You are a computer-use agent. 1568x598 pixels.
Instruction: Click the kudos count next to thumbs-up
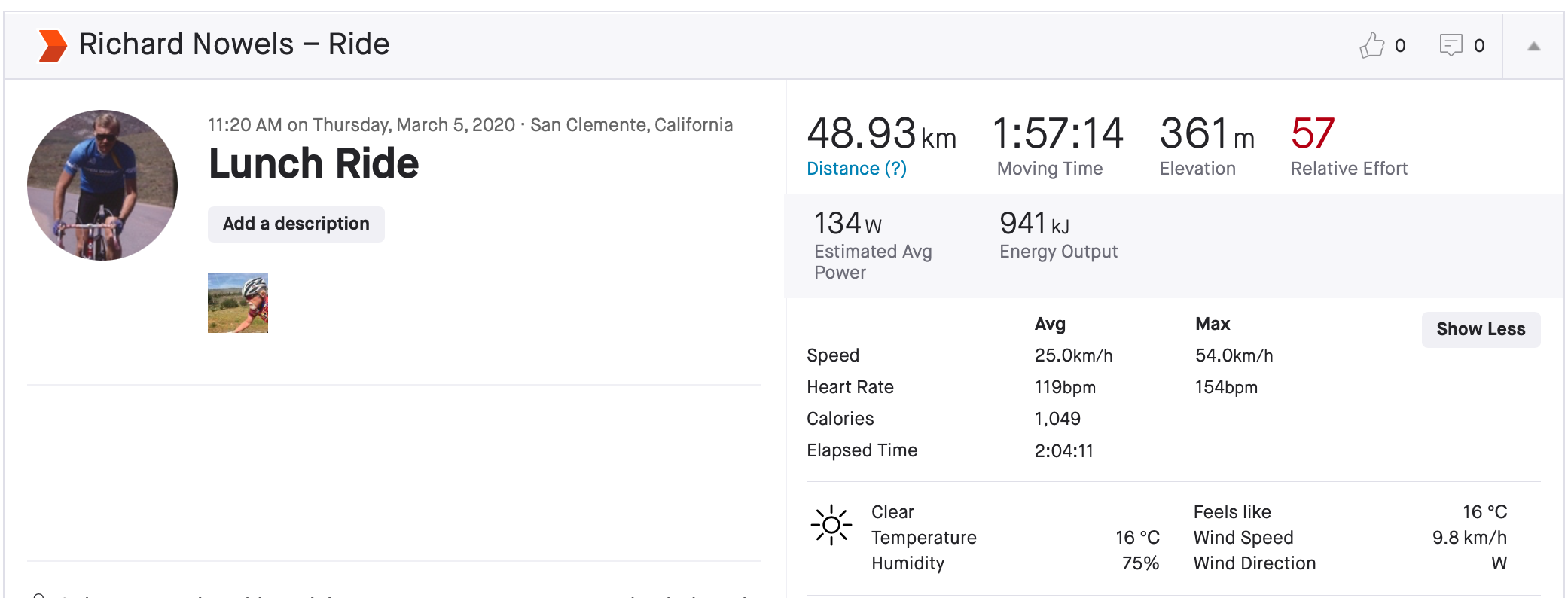tap(1400, 46)
